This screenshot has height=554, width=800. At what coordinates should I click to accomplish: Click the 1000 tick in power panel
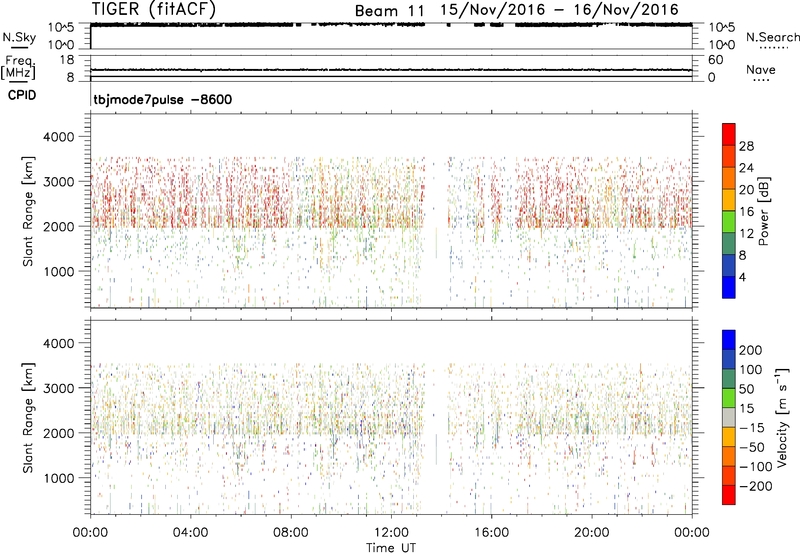(x=59, y=271)
